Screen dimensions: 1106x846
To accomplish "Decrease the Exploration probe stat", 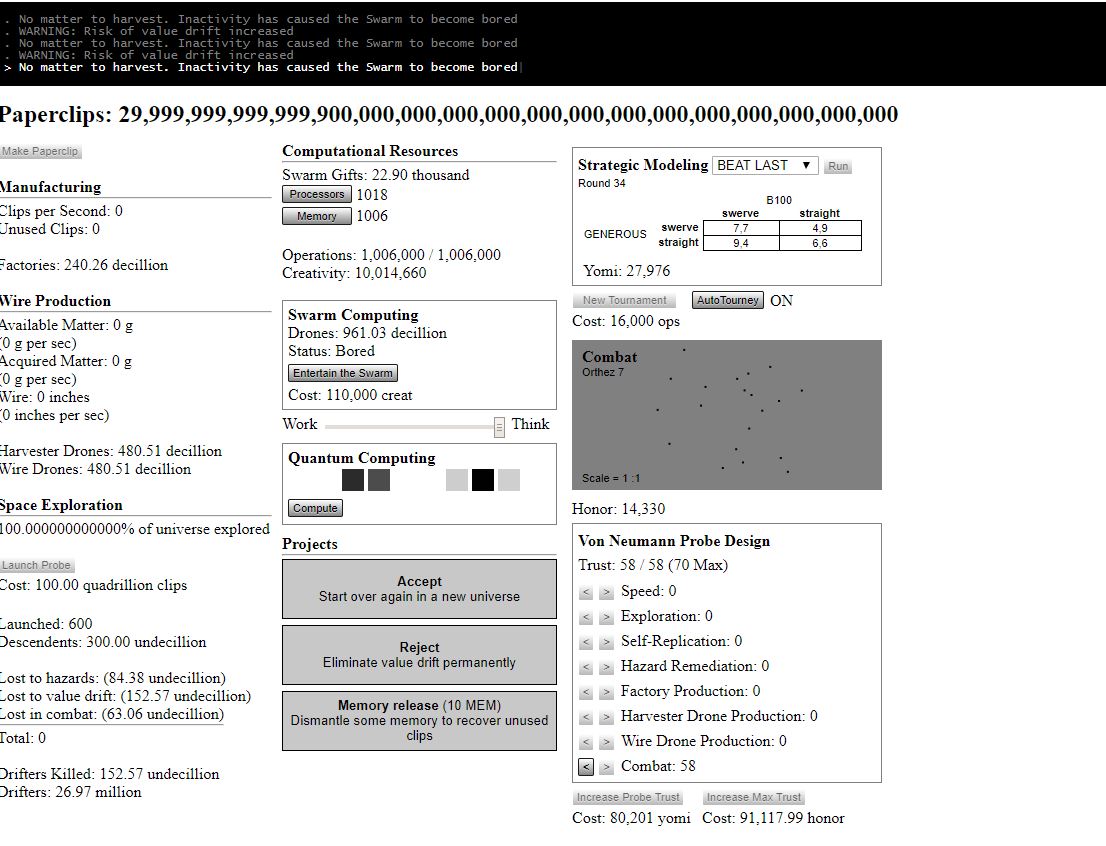I will coord(585,617).
